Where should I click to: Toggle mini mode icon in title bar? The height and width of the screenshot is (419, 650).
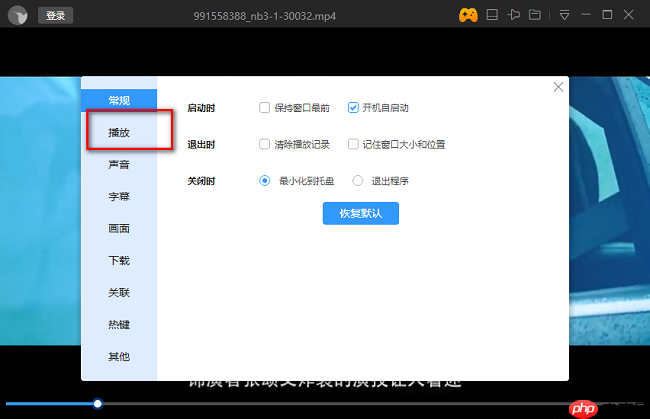492,15
